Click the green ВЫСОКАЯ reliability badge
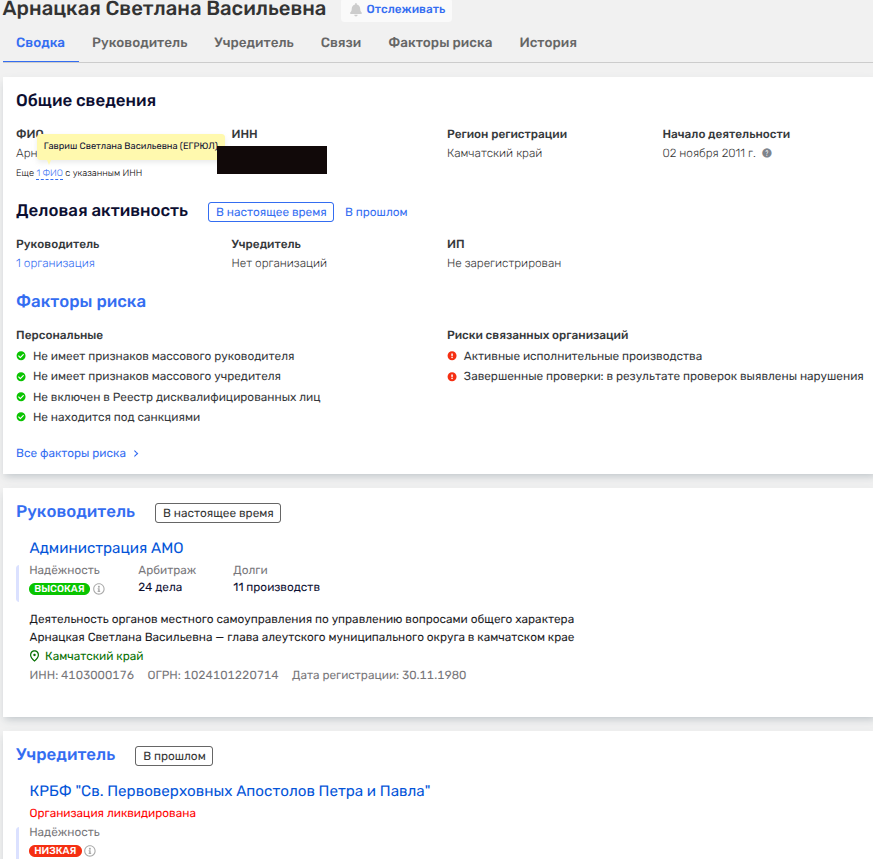 pos(59,589)
